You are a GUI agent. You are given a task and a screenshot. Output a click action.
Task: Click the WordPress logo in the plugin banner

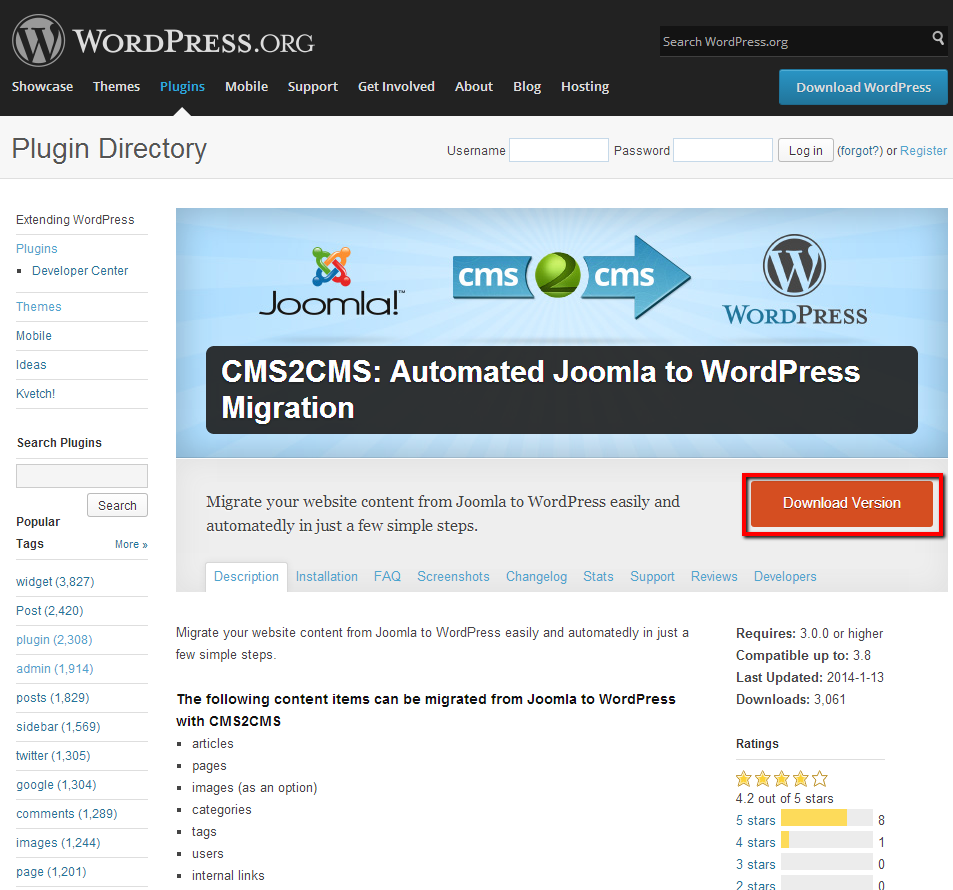tap(794, 280)
